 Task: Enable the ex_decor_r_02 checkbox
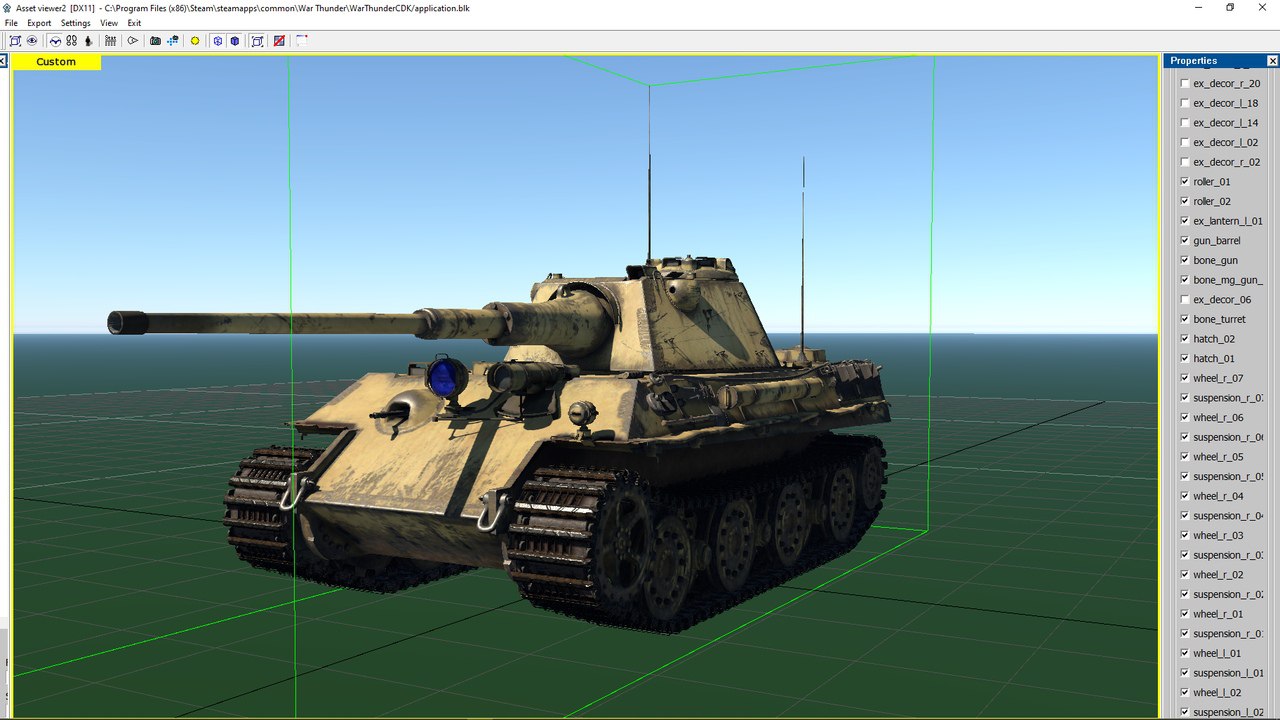click(1185, 162)
